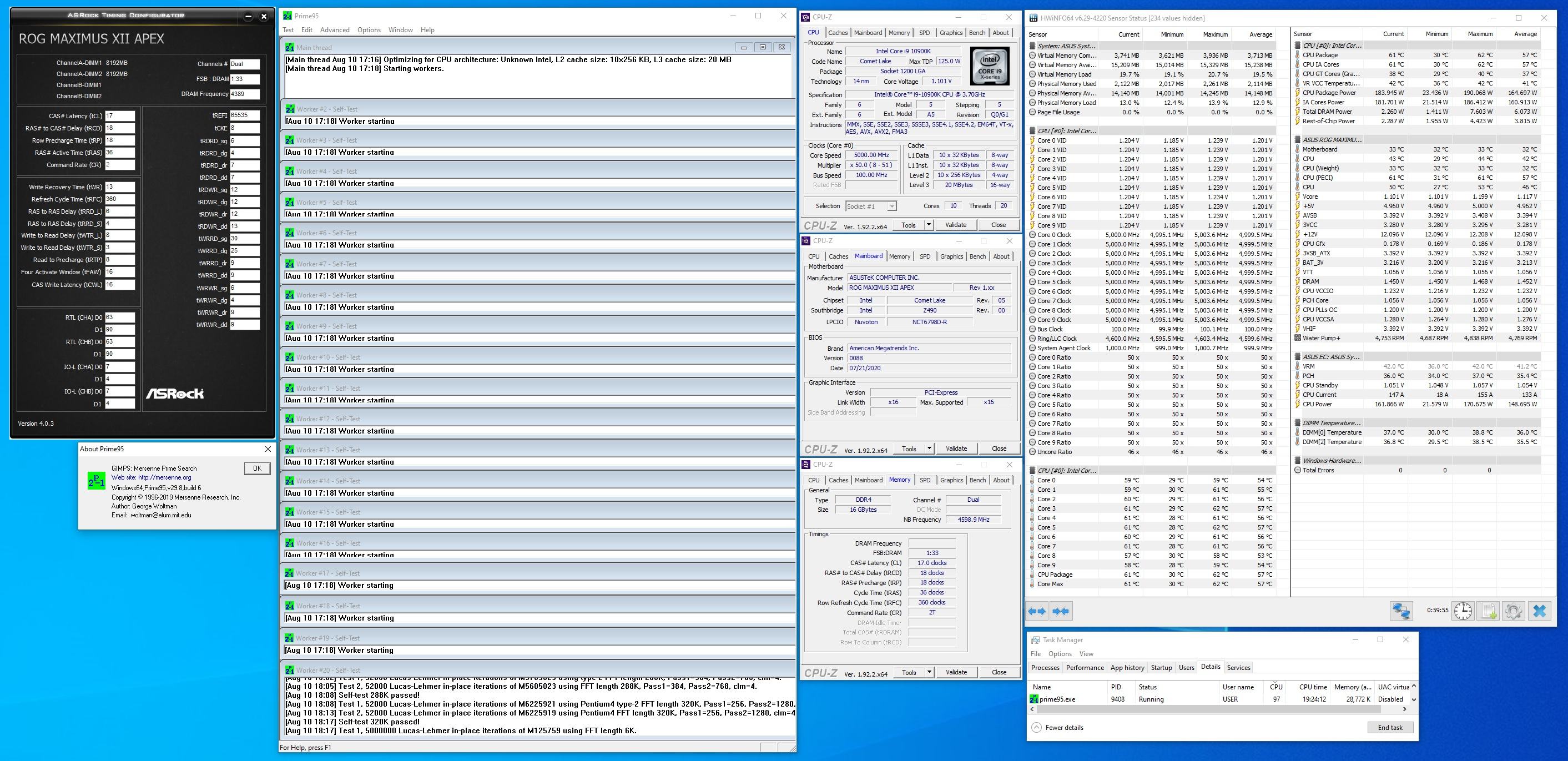Open HWiNFO sensor settings gear icon
1568x761 pixels.
point(1513,611)
